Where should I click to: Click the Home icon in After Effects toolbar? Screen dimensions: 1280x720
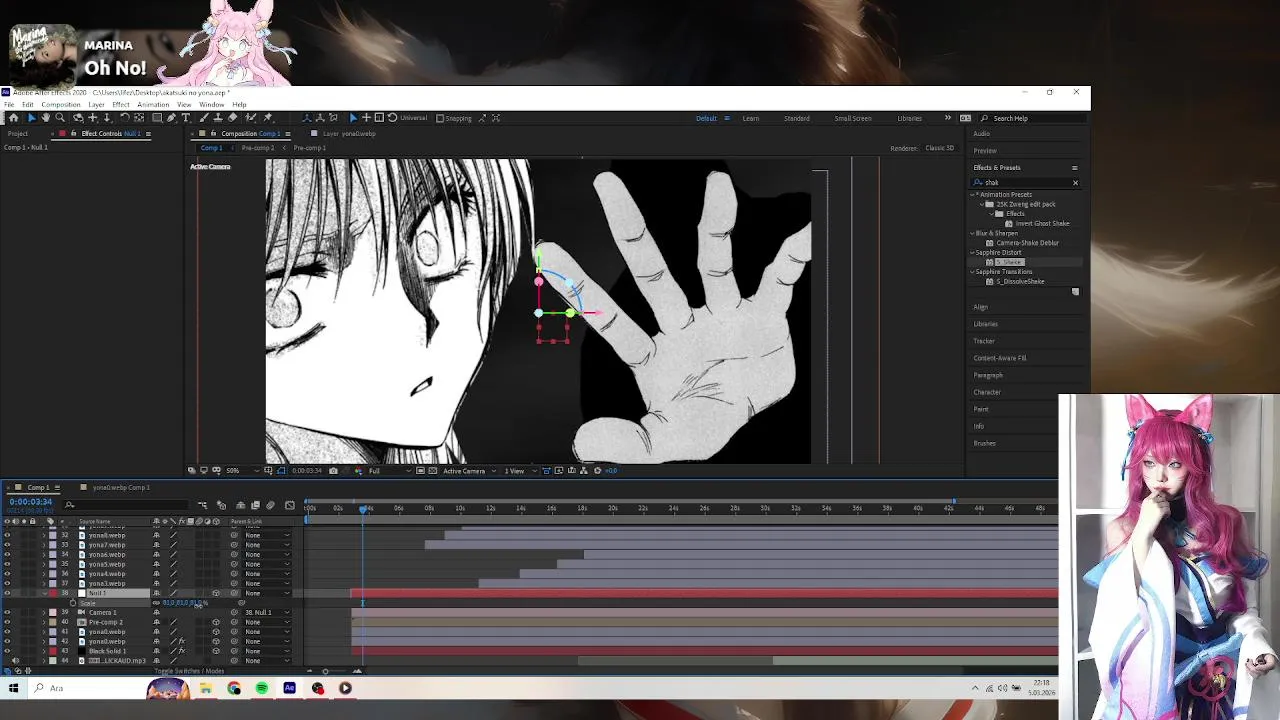13,118
